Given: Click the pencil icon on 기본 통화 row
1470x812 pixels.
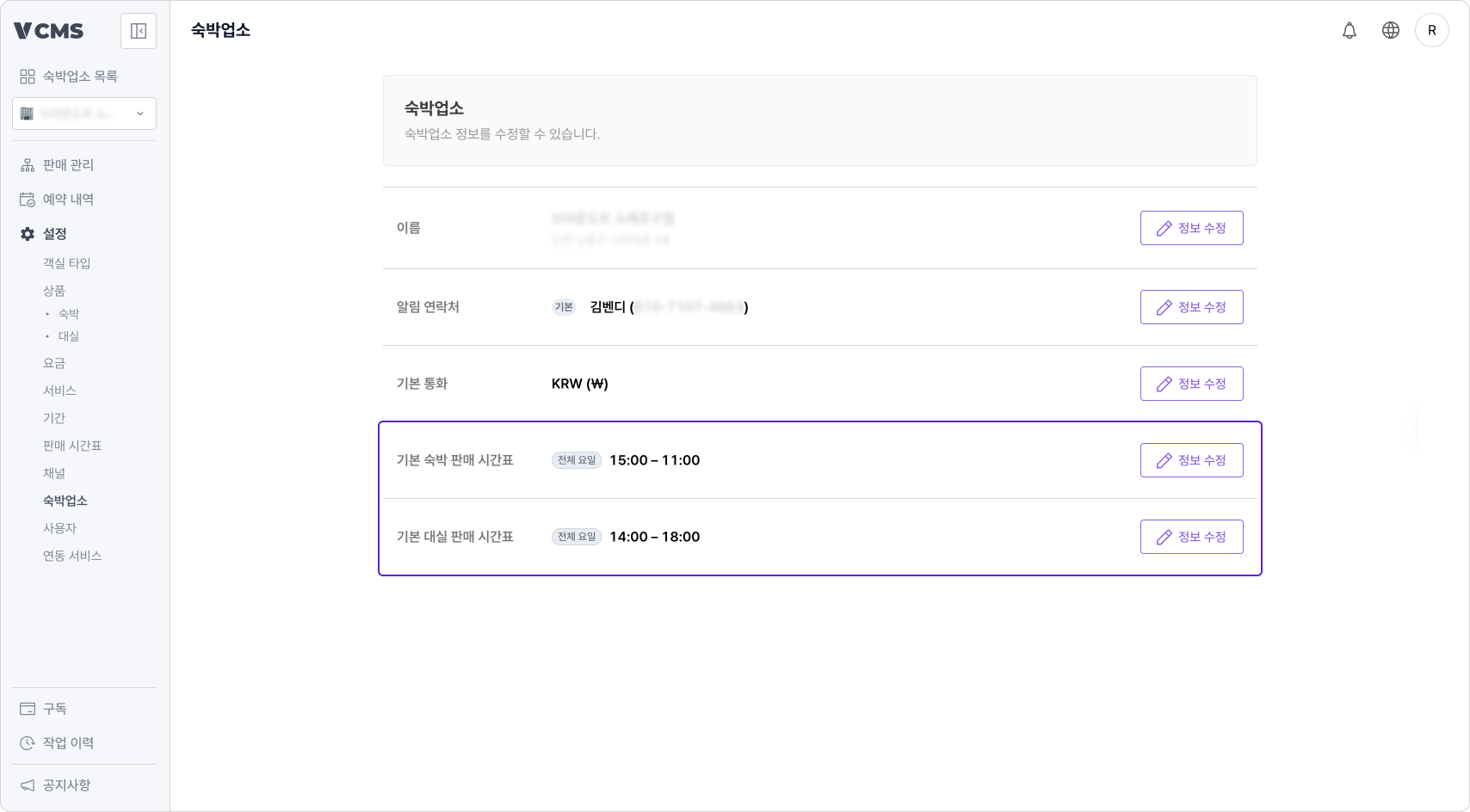Looking at the screenshot, I should pos(1164,384).
